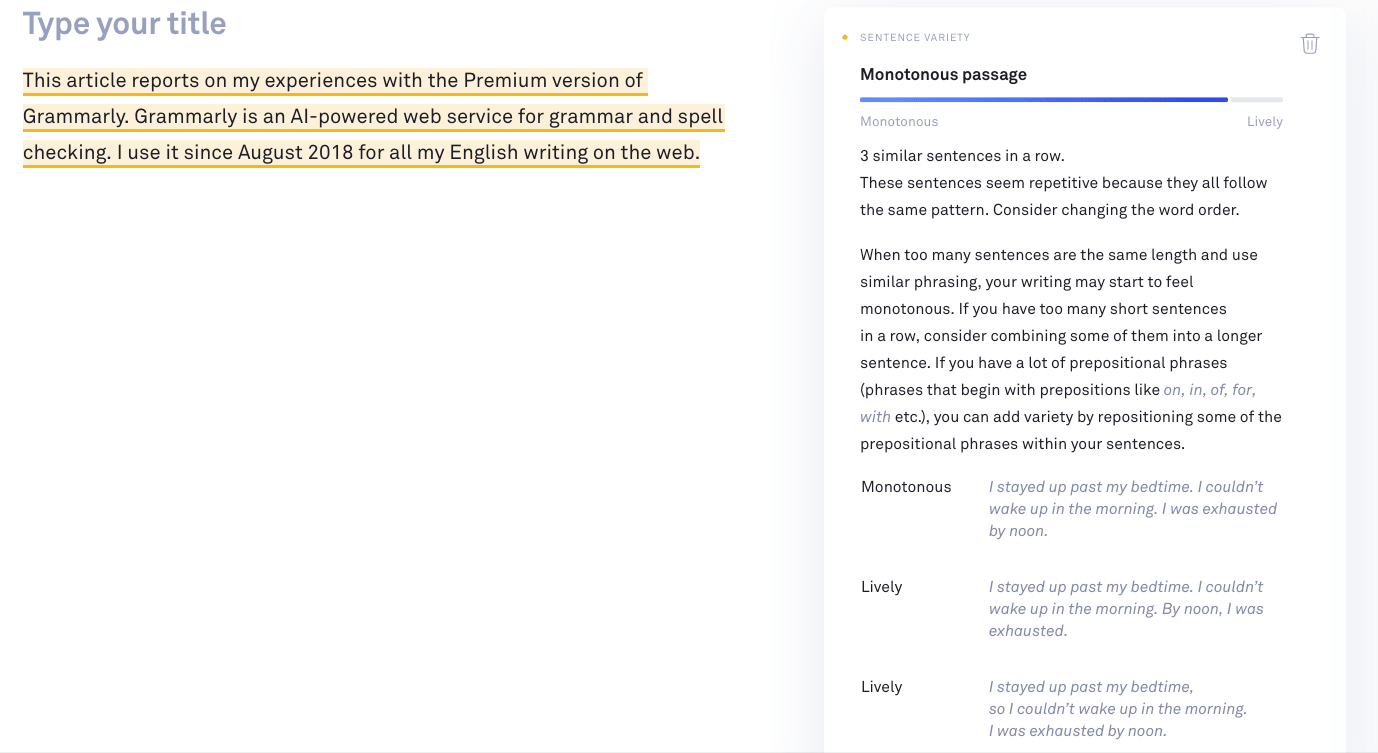Screen dimensions: 1378x753
Task: Click the Monotonous example passage text
Action: 1132,508
